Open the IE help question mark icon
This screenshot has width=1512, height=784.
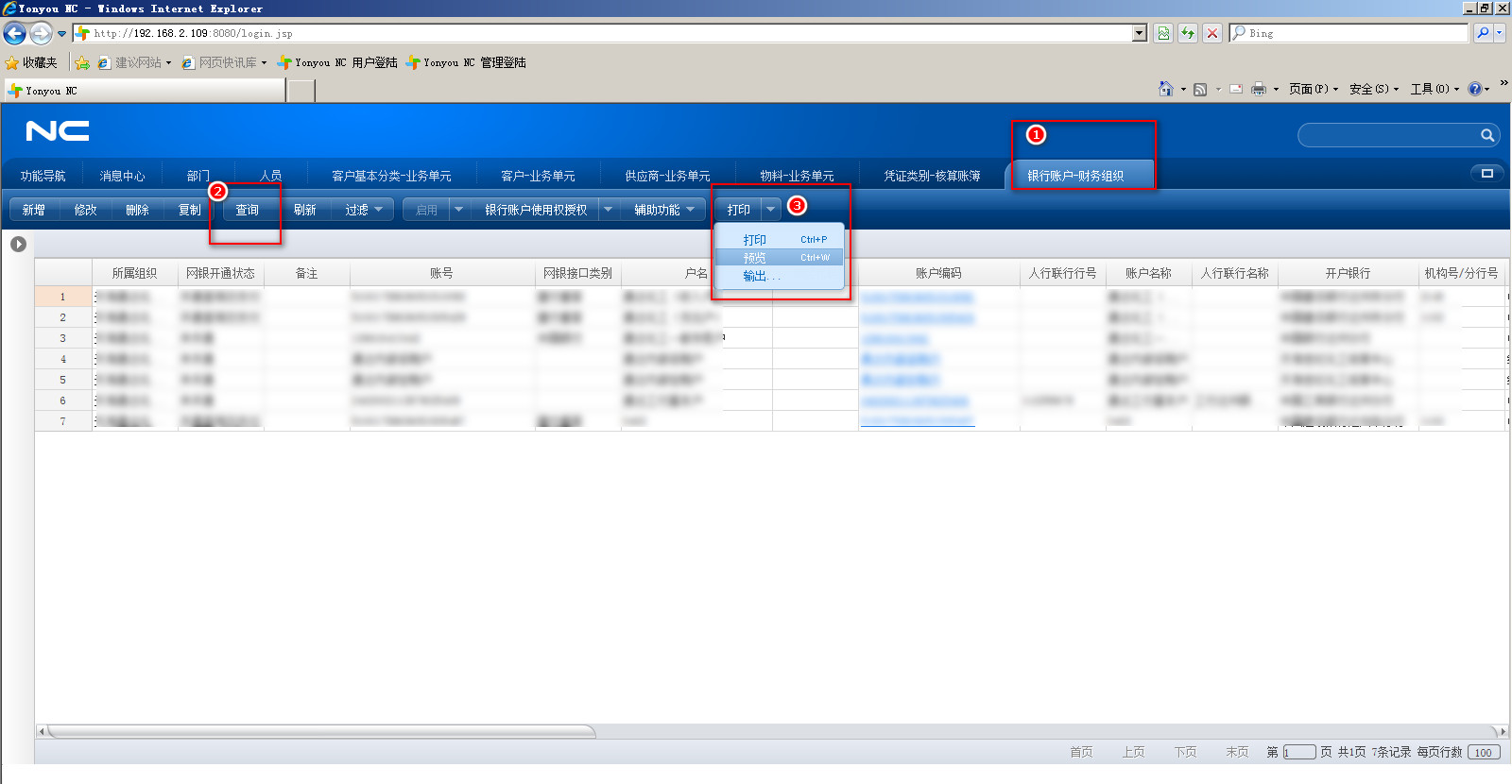[1474, 89]
